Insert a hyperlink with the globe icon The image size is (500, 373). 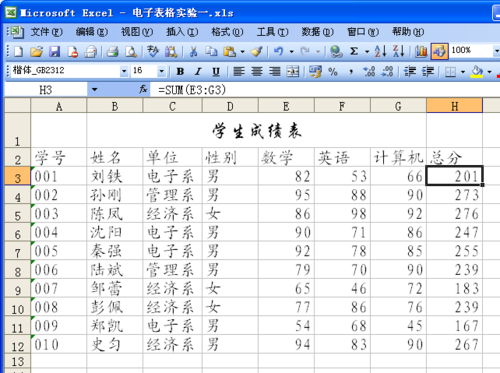point(336,52)
